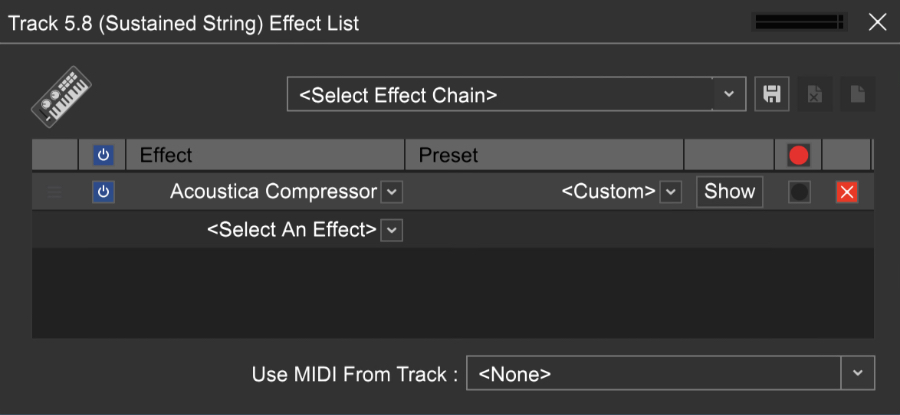Click the level meter in the title bar

click(800, 22)
